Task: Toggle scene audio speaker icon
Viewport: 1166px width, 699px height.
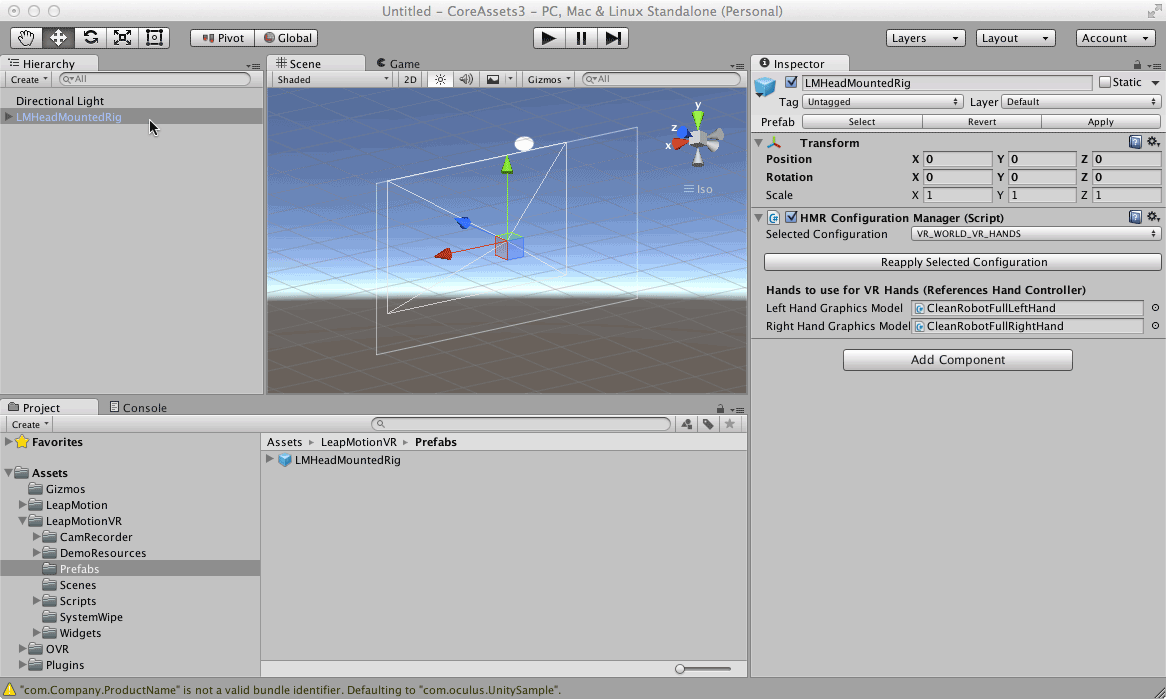Action: click(466, 80)
